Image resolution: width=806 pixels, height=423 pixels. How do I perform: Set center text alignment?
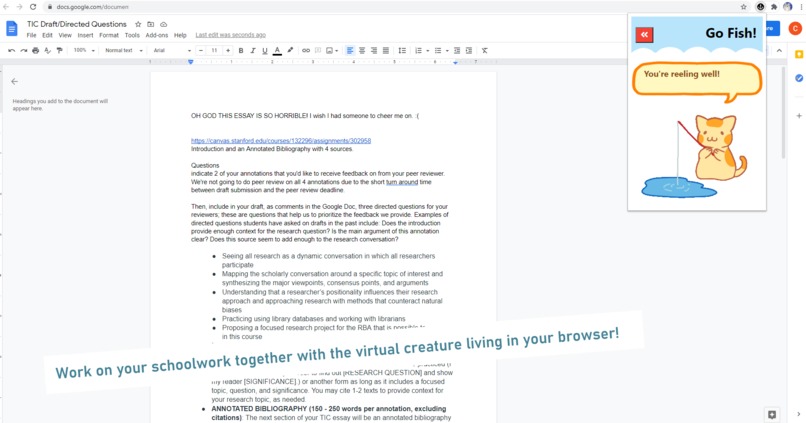pos(362,50)
